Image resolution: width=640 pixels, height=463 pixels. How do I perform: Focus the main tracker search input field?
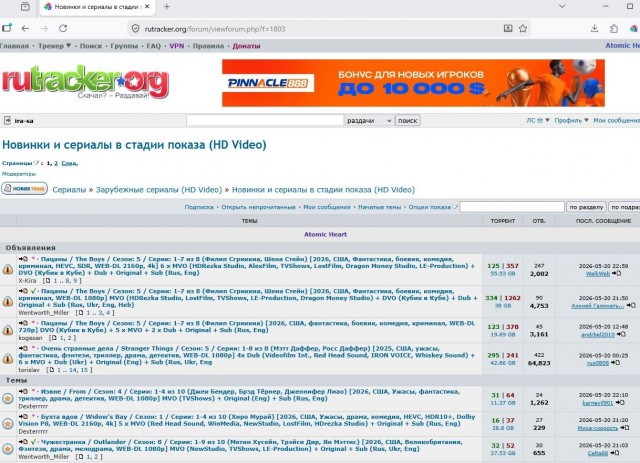[x=265, y=121]
